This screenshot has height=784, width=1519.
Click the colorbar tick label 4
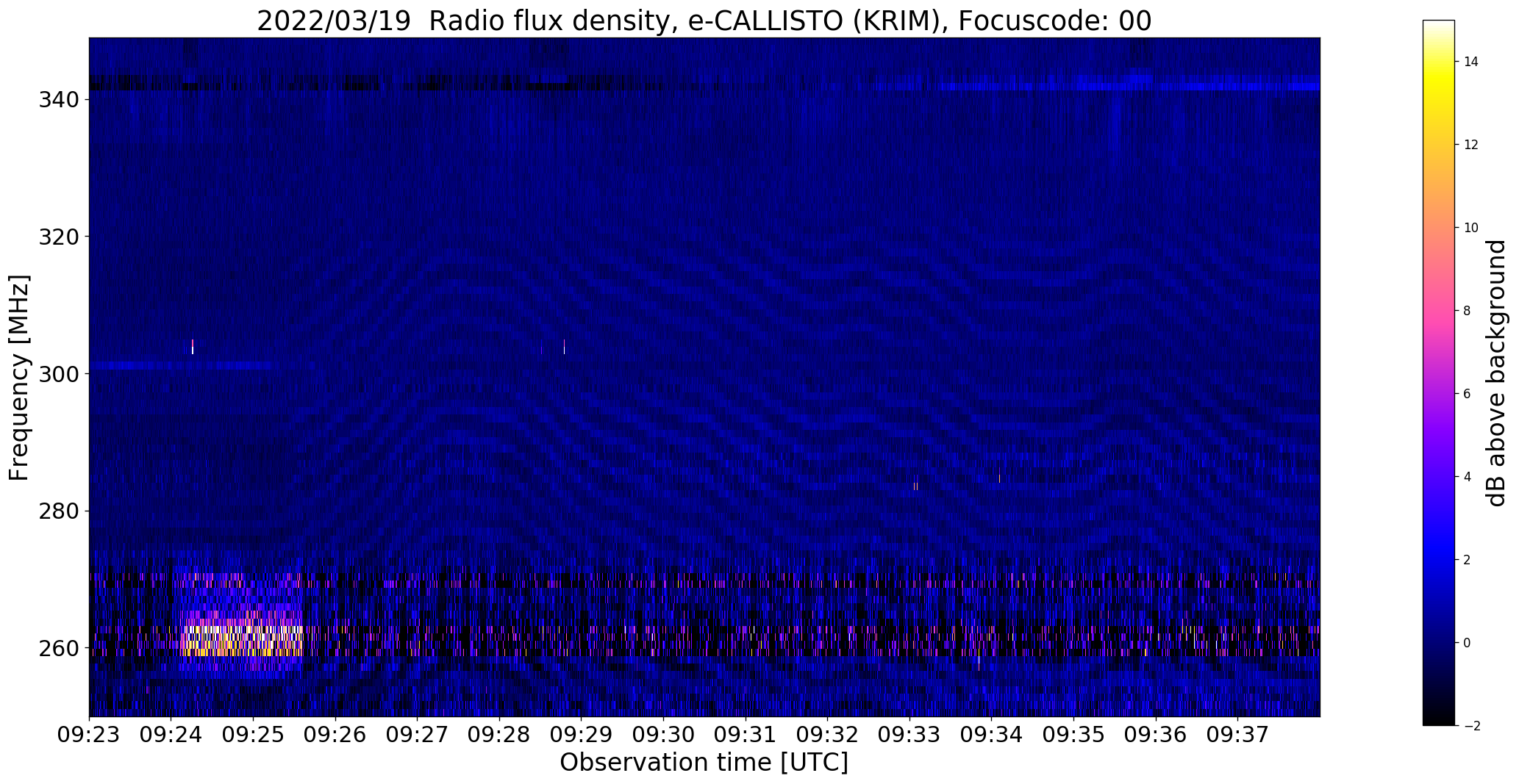[x=1468, y=477]
